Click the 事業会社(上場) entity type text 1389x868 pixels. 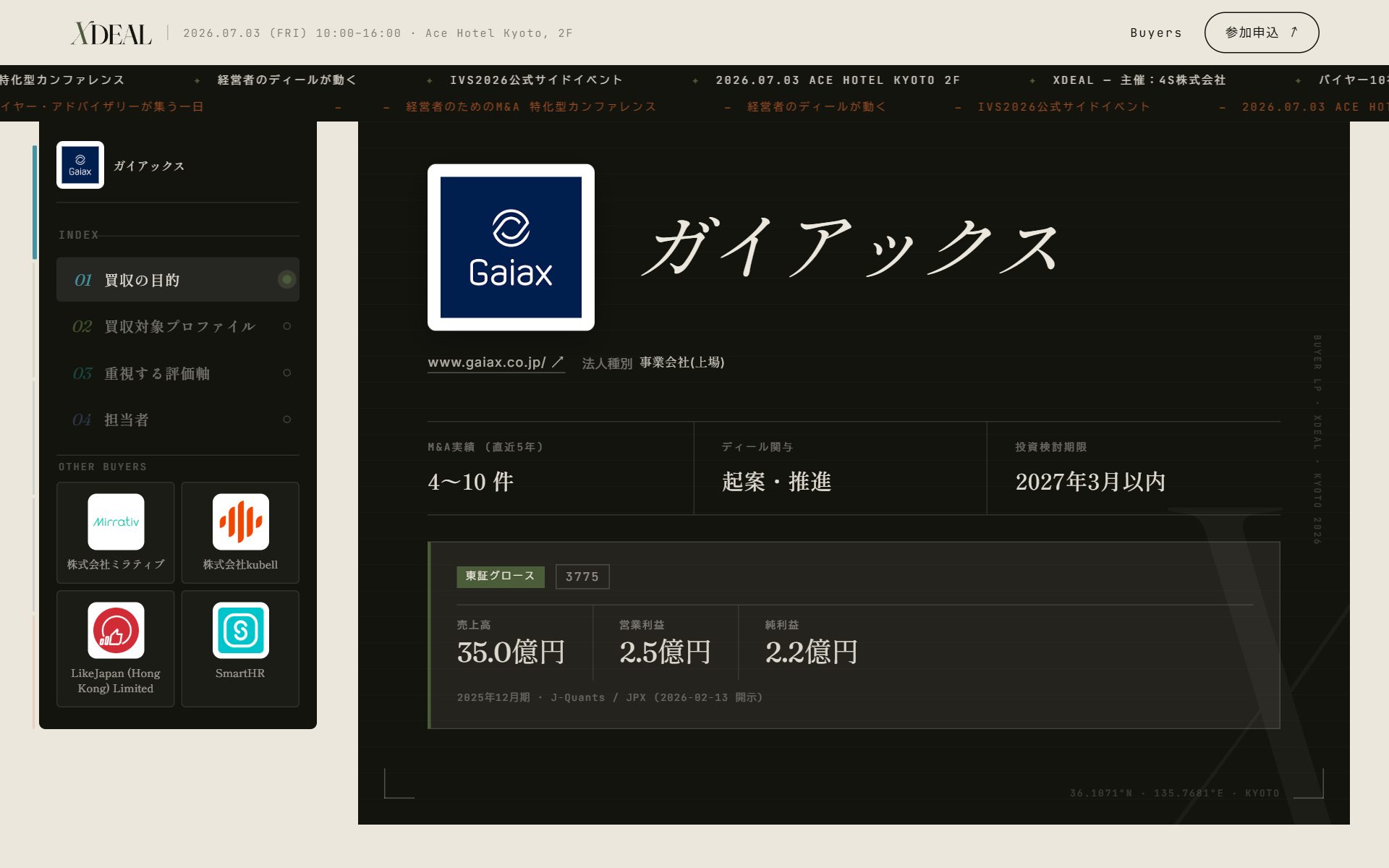[x=682, y=362]
